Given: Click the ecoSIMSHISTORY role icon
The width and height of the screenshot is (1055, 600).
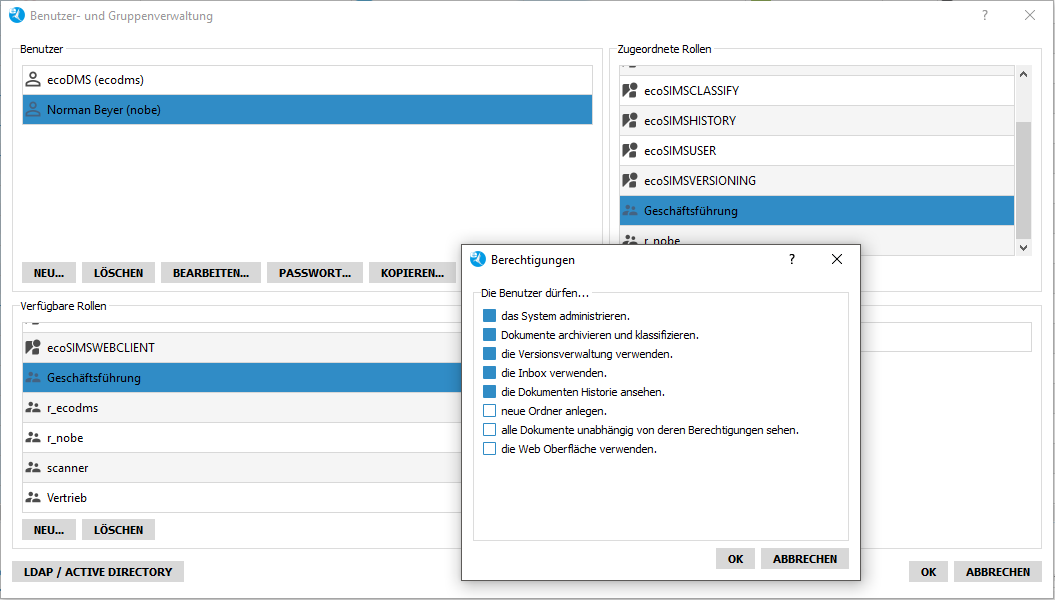Looking at the screenshot, I should click(629, 121).
